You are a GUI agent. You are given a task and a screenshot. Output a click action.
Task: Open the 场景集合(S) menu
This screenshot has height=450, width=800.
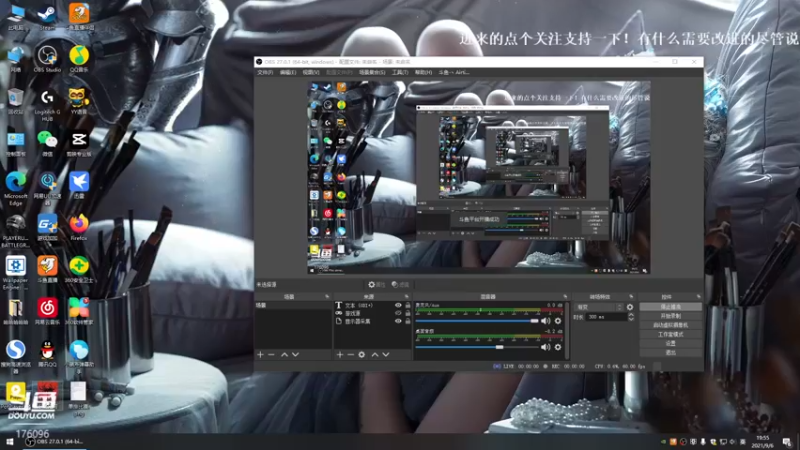coord(372,72)
